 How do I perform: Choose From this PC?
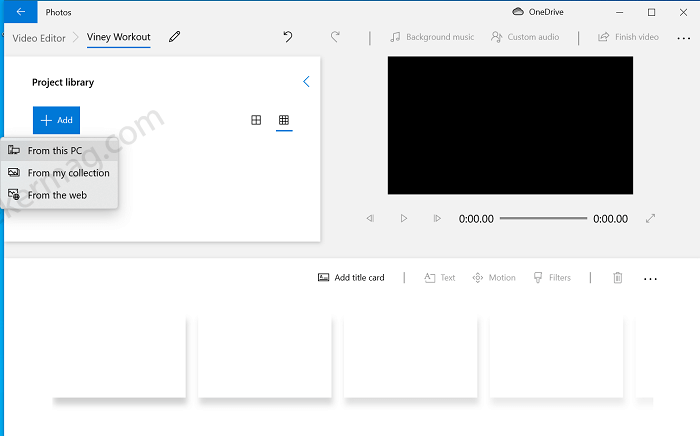(x=59, y=151)
